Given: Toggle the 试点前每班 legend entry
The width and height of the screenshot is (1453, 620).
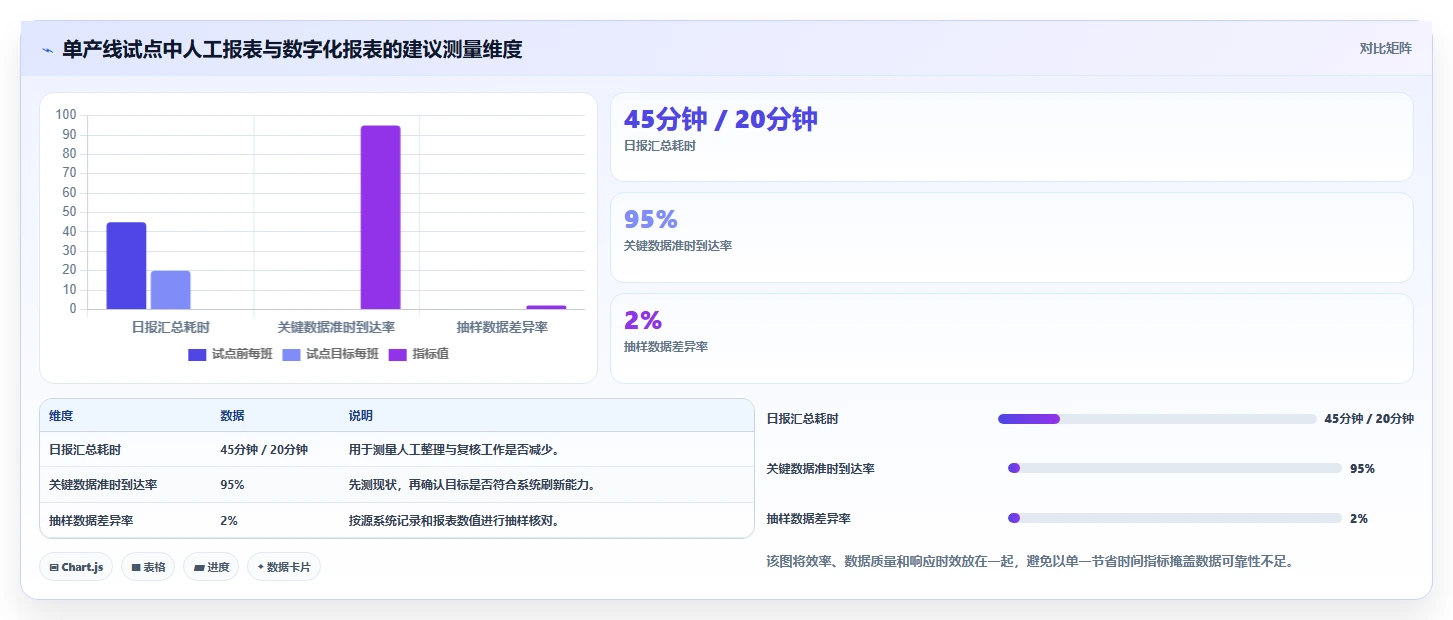Looking at the screenshot, I should click(230, 354).
